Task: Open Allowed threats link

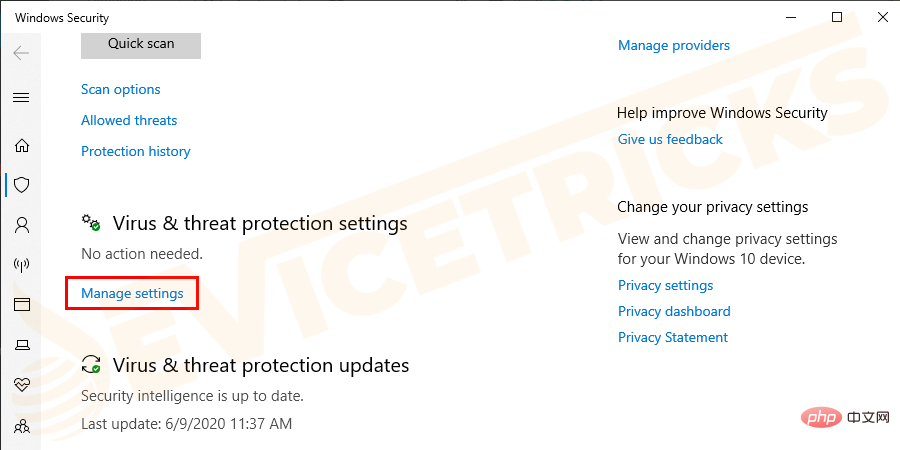Action: pos(129,120)
